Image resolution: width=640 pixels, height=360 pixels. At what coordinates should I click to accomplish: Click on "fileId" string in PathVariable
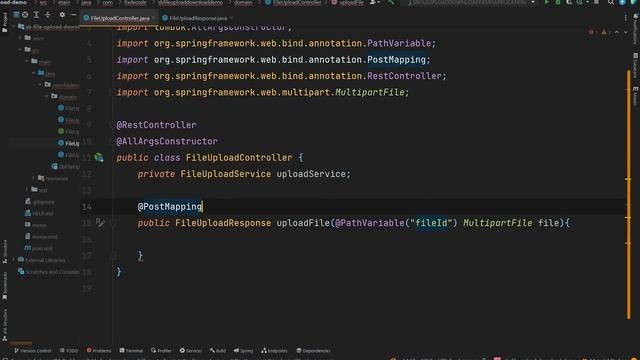pyautogui.click(x=431, y=223)
